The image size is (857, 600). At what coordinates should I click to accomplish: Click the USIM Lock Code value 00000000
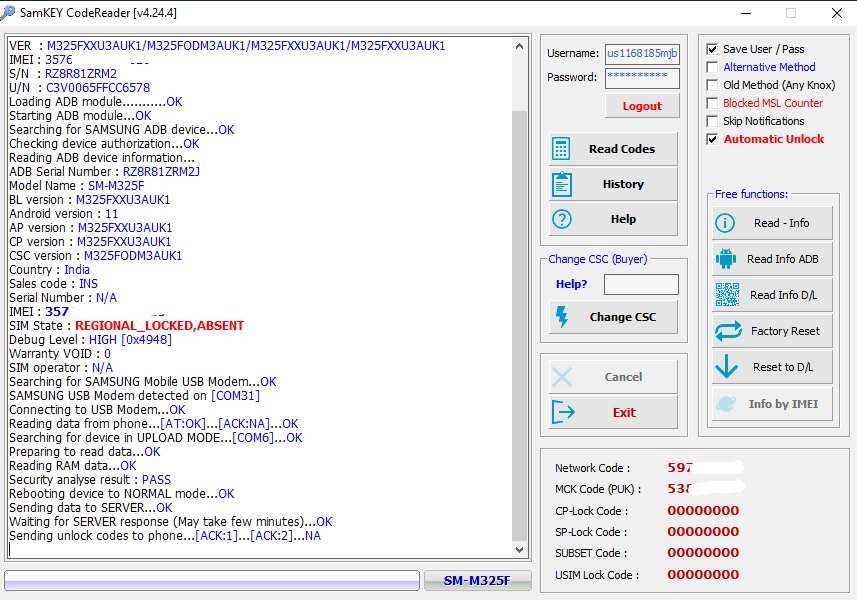(703, 575)
